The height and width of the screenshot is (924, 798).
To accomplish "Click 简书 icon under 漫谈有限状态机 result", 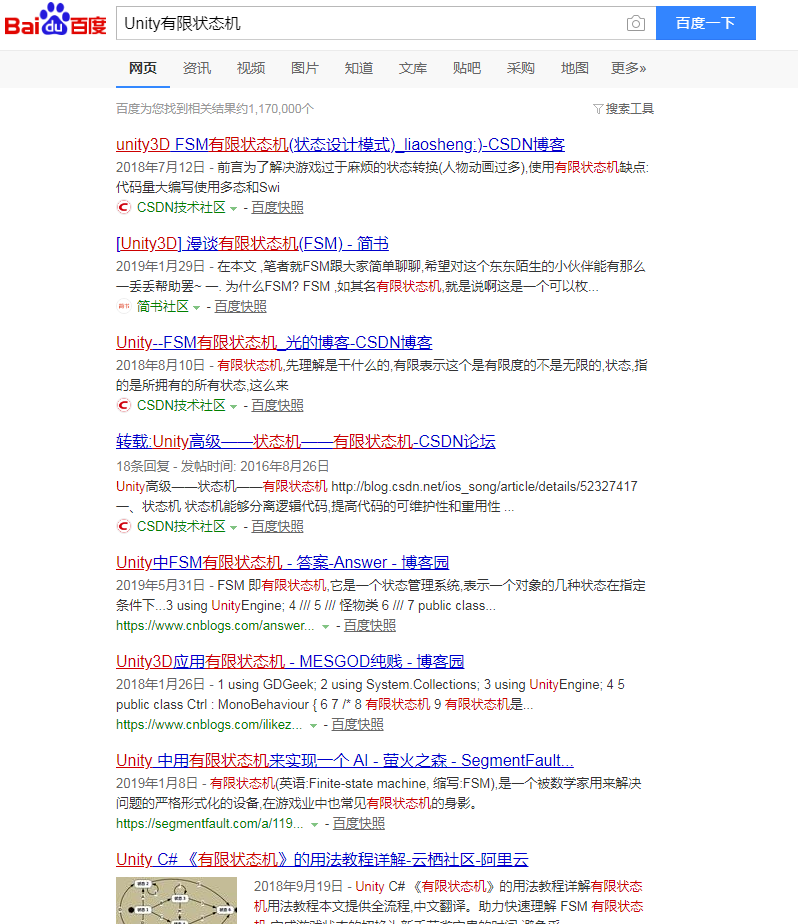I will [123, 306].
